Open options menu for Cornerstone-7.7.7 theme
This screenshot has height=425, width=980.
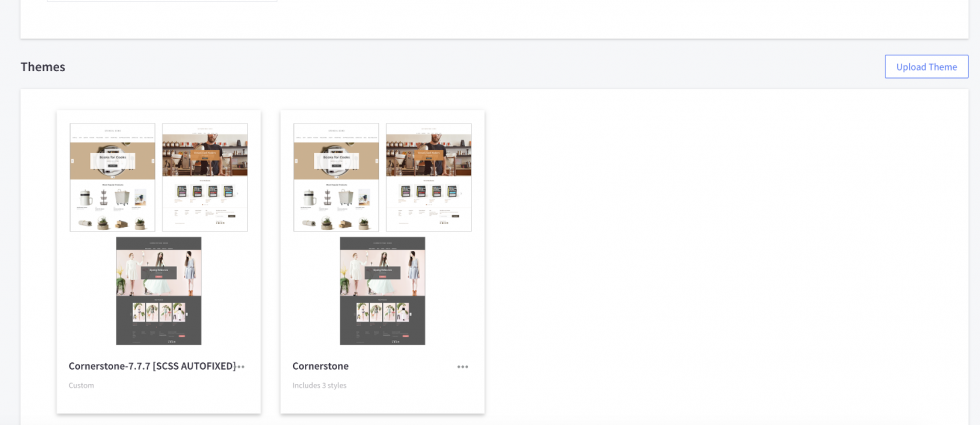click(241, 367)
